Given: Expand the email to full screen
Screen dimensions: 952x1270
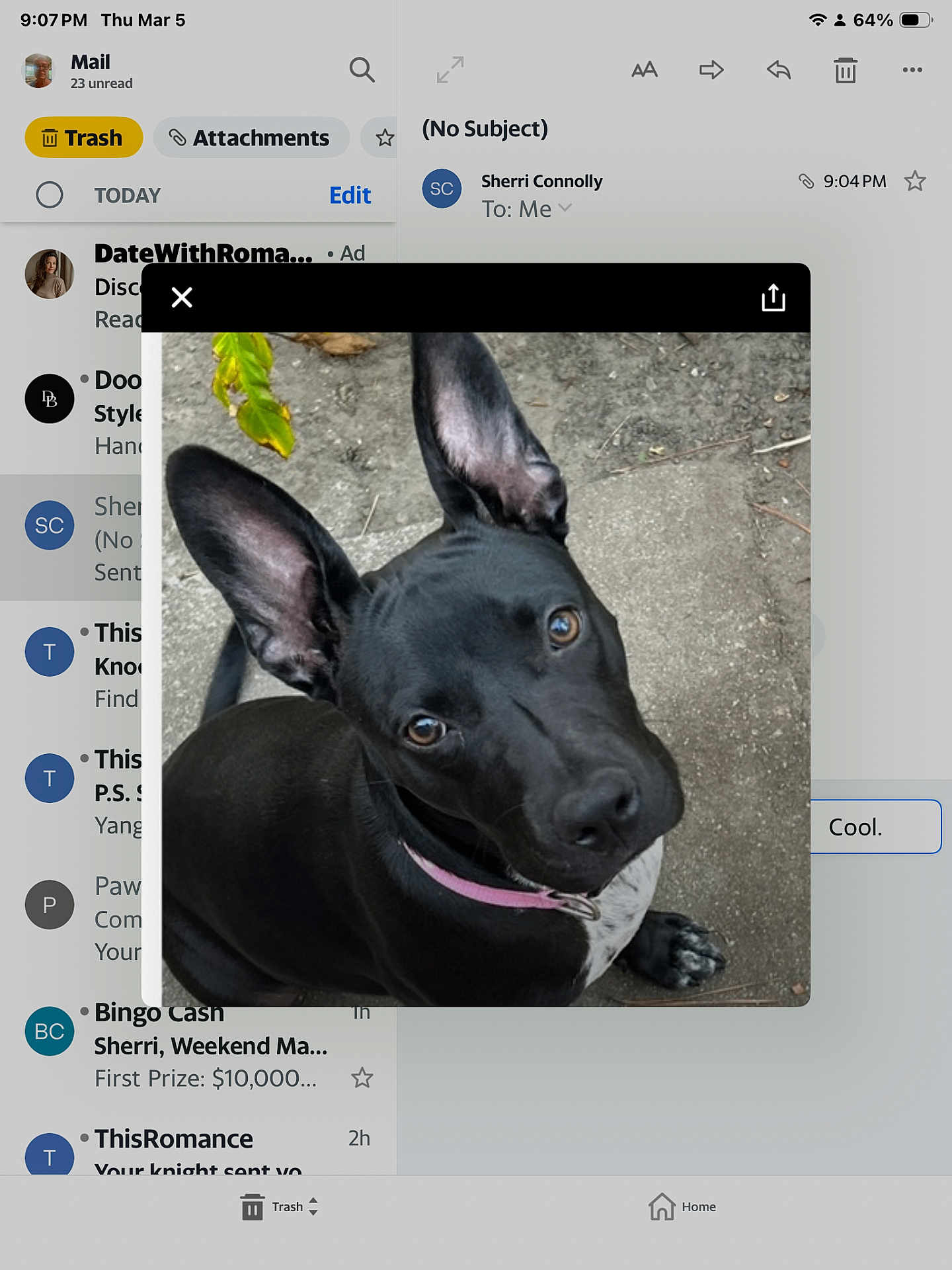Looking at the screenshot, I should coord(450,69).
